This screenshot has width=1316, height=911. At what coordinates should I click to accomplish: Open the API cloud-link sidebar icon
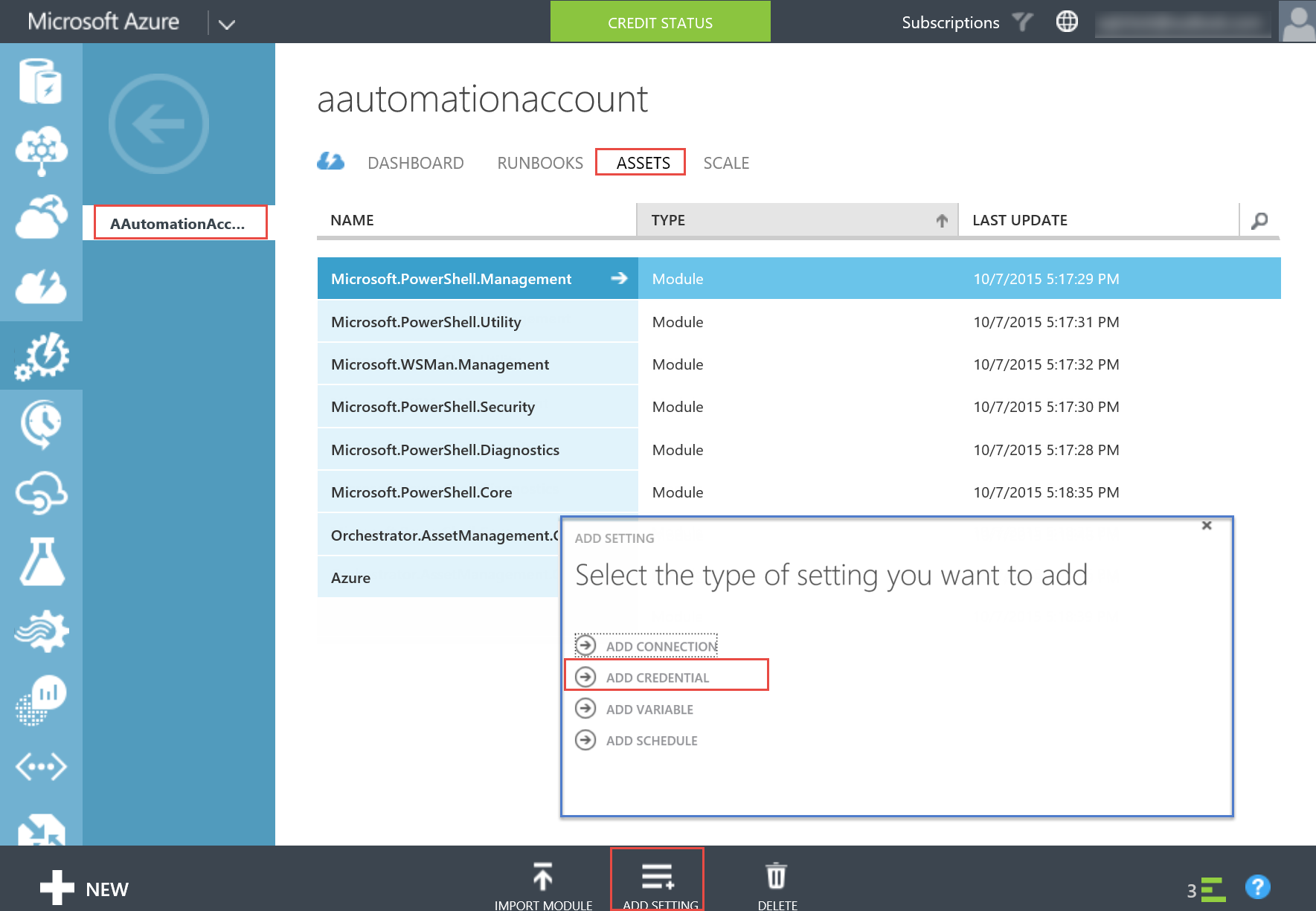(41, 492)
